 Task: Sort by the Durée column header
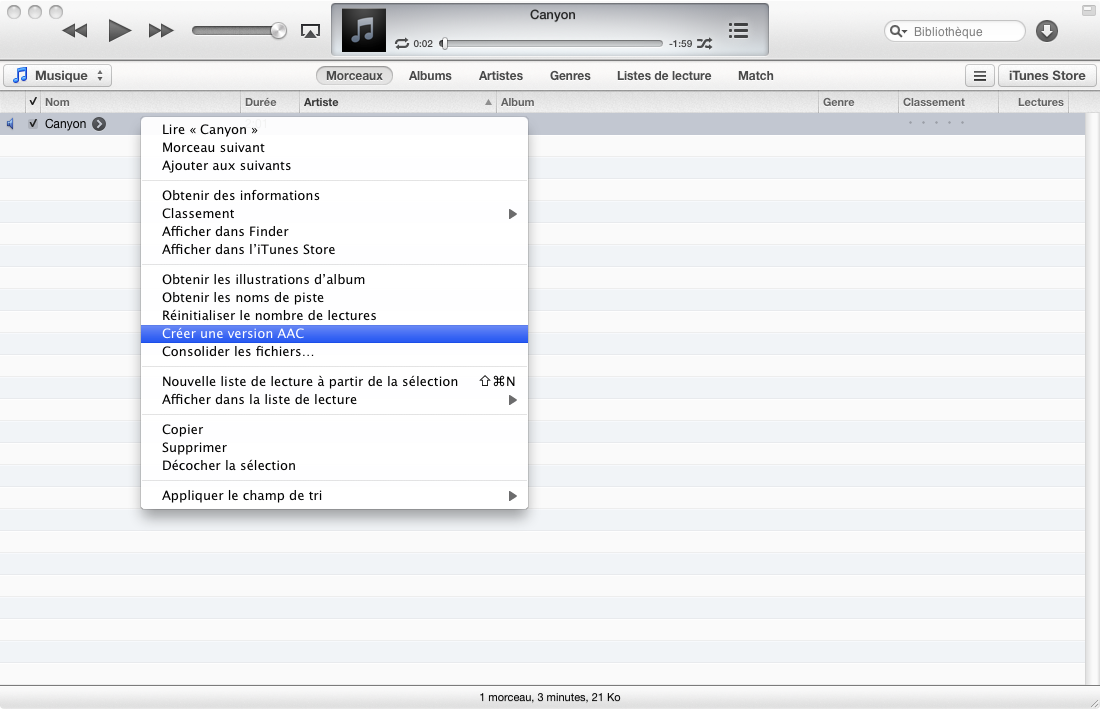coord(270,102)
